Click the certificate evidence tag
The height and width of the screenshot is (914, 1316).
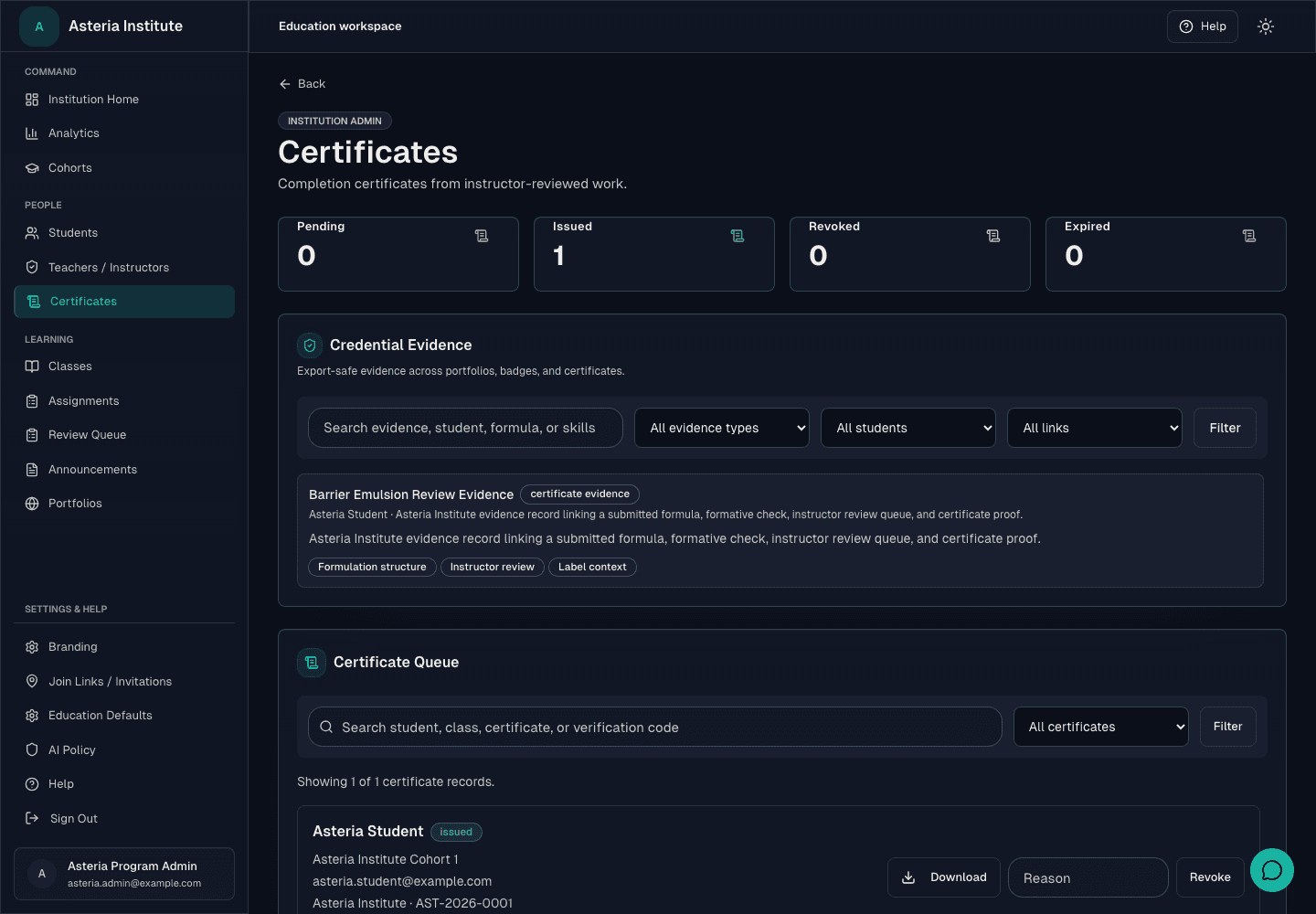tap(580, 494)
